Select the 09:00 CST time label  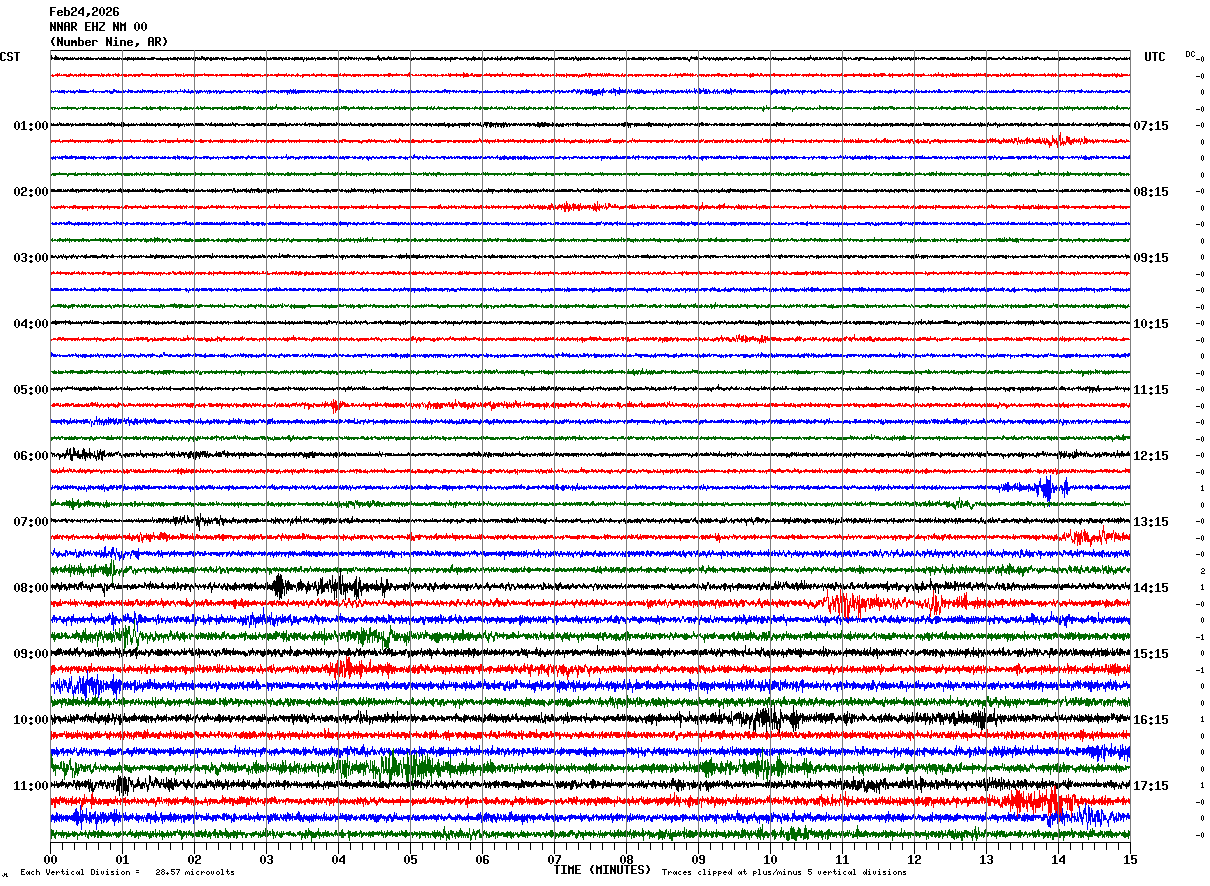point(31,654)
